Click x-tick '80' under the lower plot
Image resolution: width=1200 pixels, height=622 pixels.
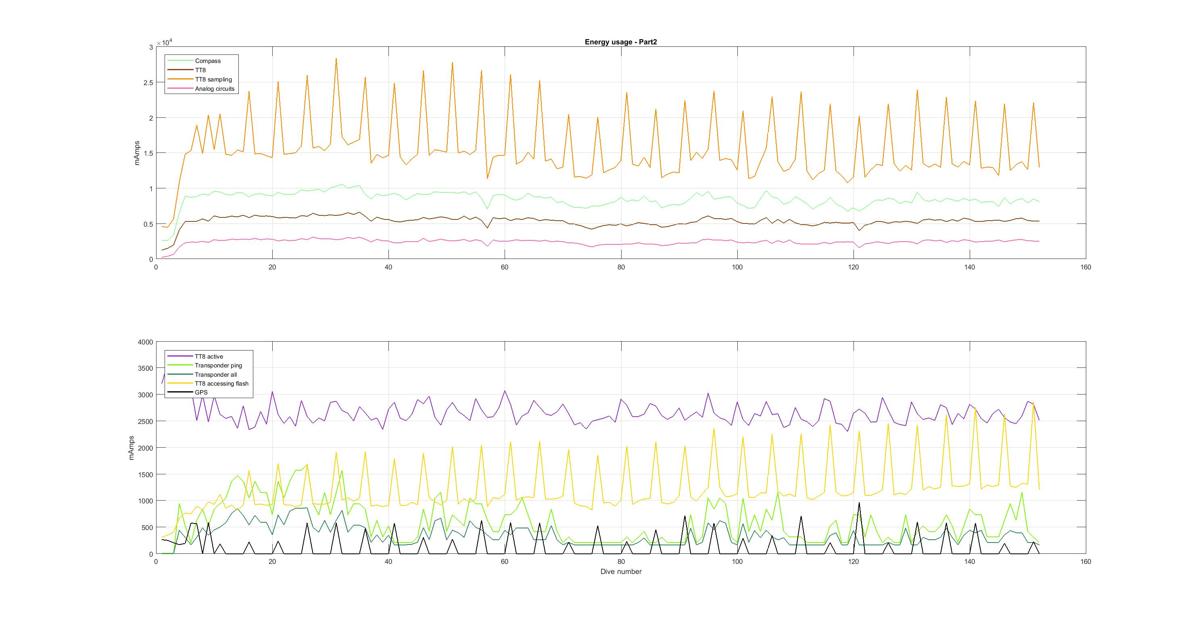click(621, 562)
